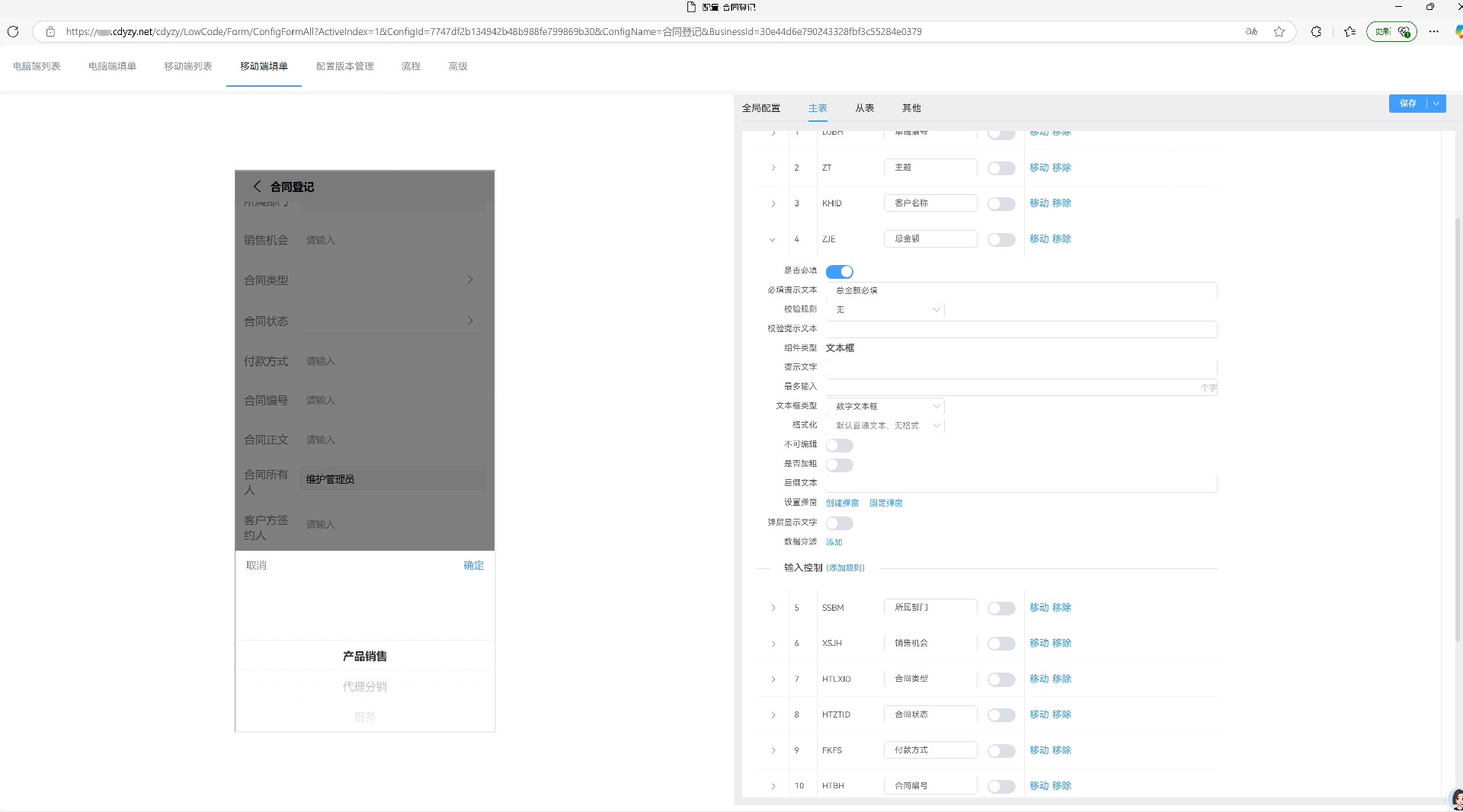Open the favorites list icon
The width and height of the screenshot is (1463, 812).
(1350, 32)
